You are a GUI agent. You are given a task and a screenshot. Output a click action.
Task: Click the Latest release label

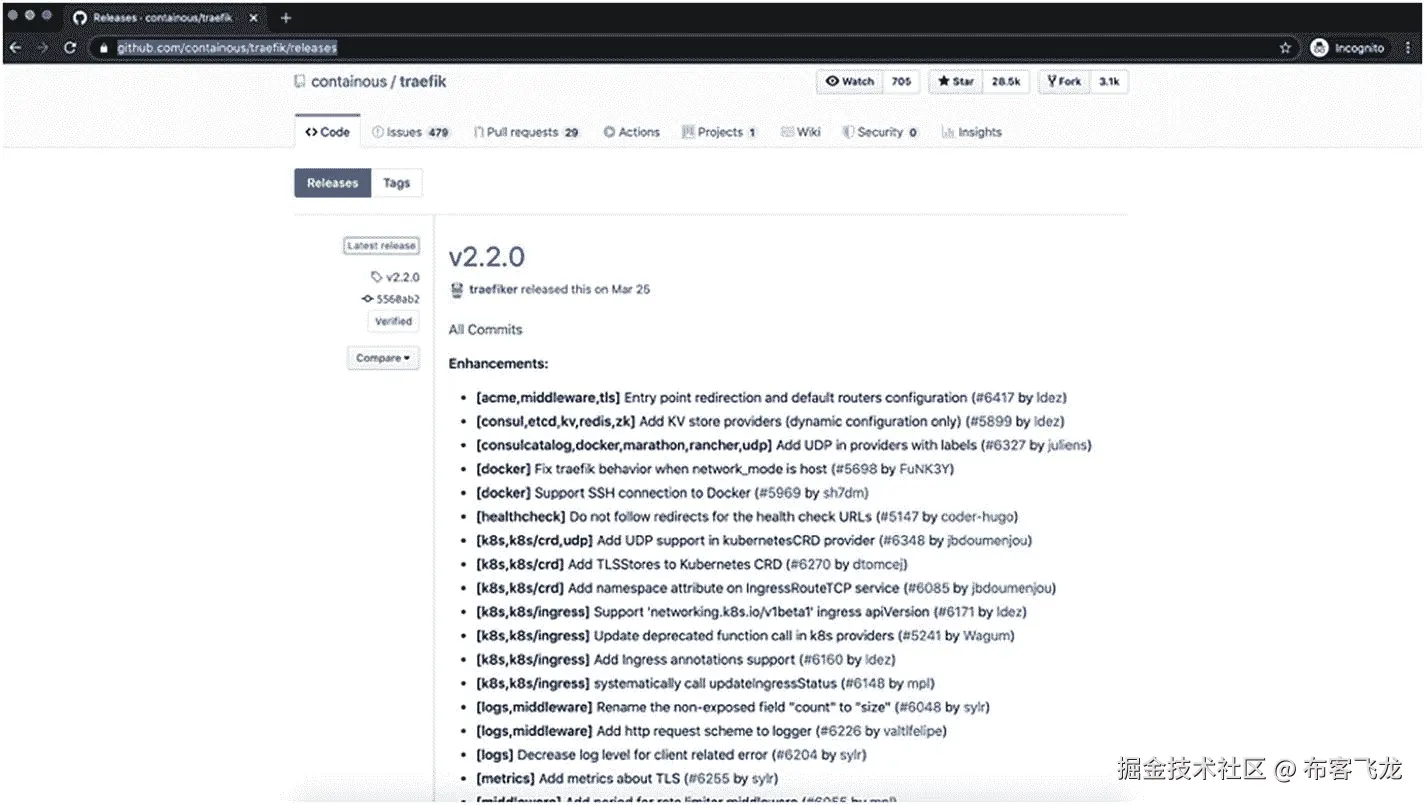381,245
